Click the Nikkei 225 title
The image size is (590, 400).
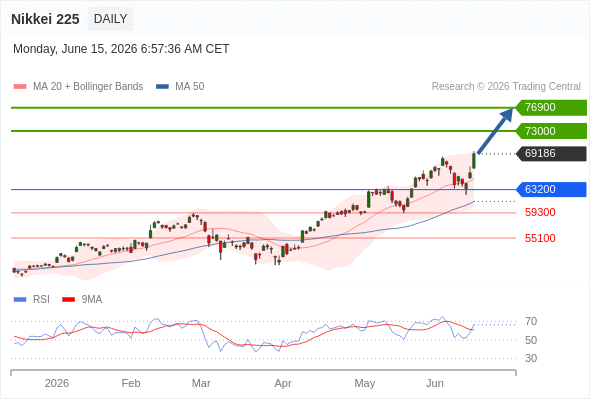[x=45, y=19]
